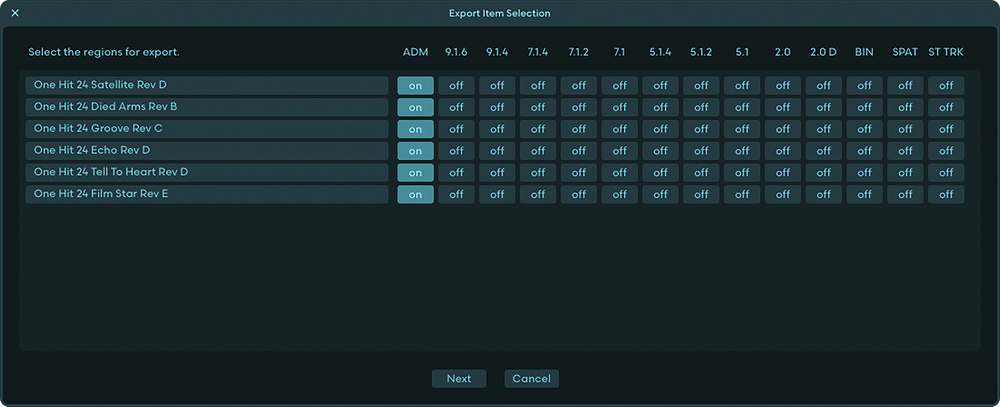Toggle SPAT for Groove Rev C

905,129
